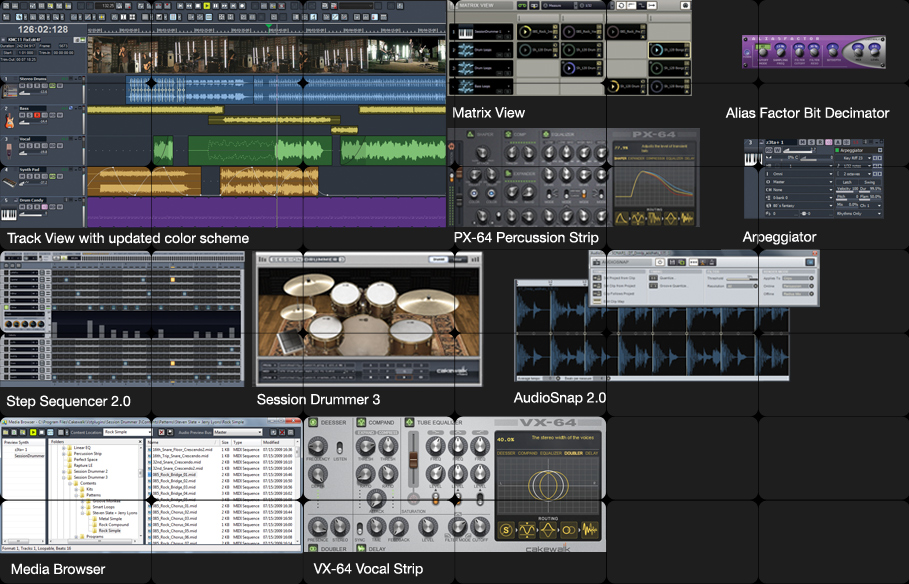Viewport: 909px width, 584px height.
Task: Click the large ride cymbal in Session Drummer
Action: pyautogui.click(x=428, y=302)
